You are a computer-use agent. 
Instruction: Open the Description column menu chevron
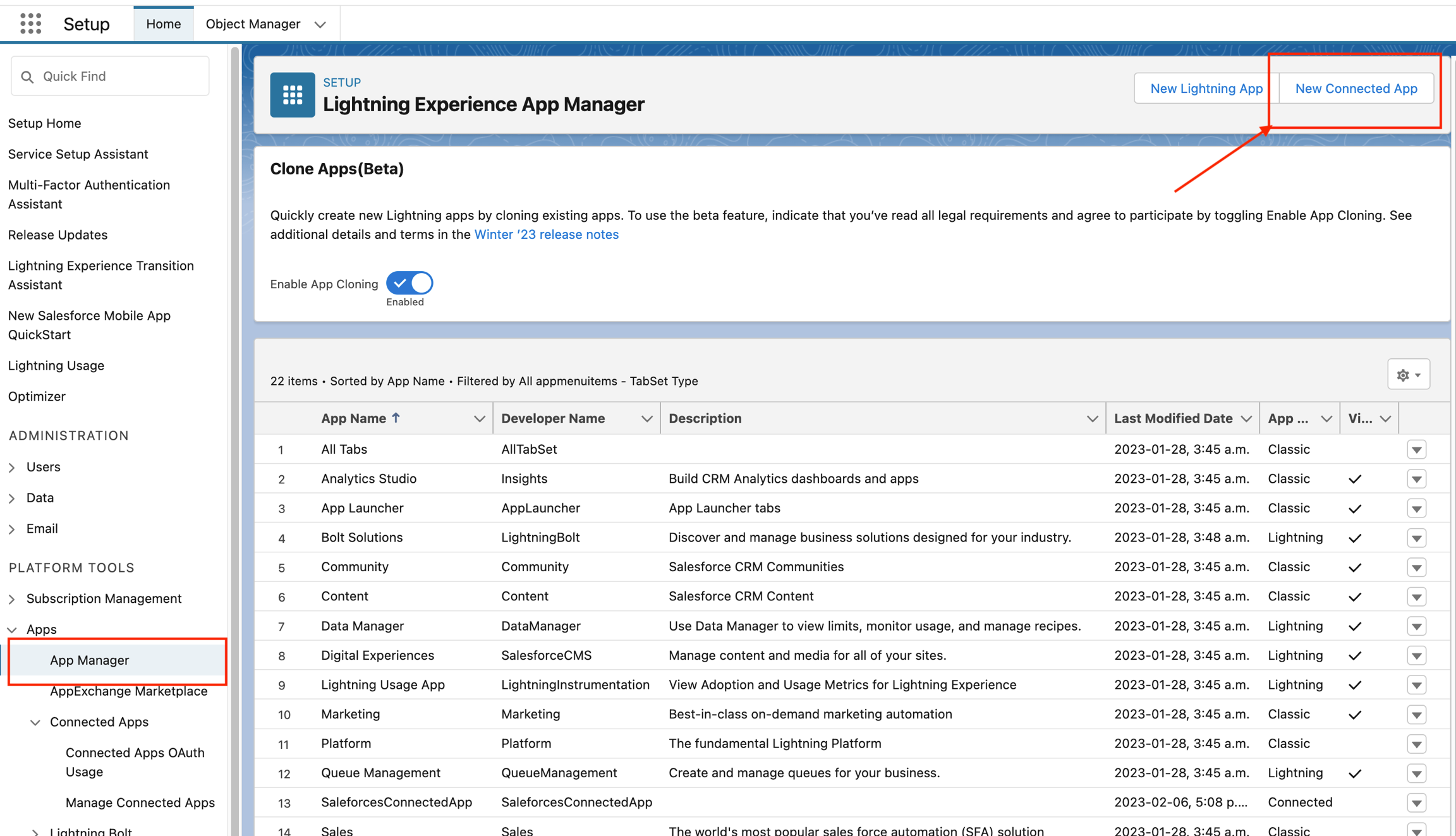[x=1091, y=418]
